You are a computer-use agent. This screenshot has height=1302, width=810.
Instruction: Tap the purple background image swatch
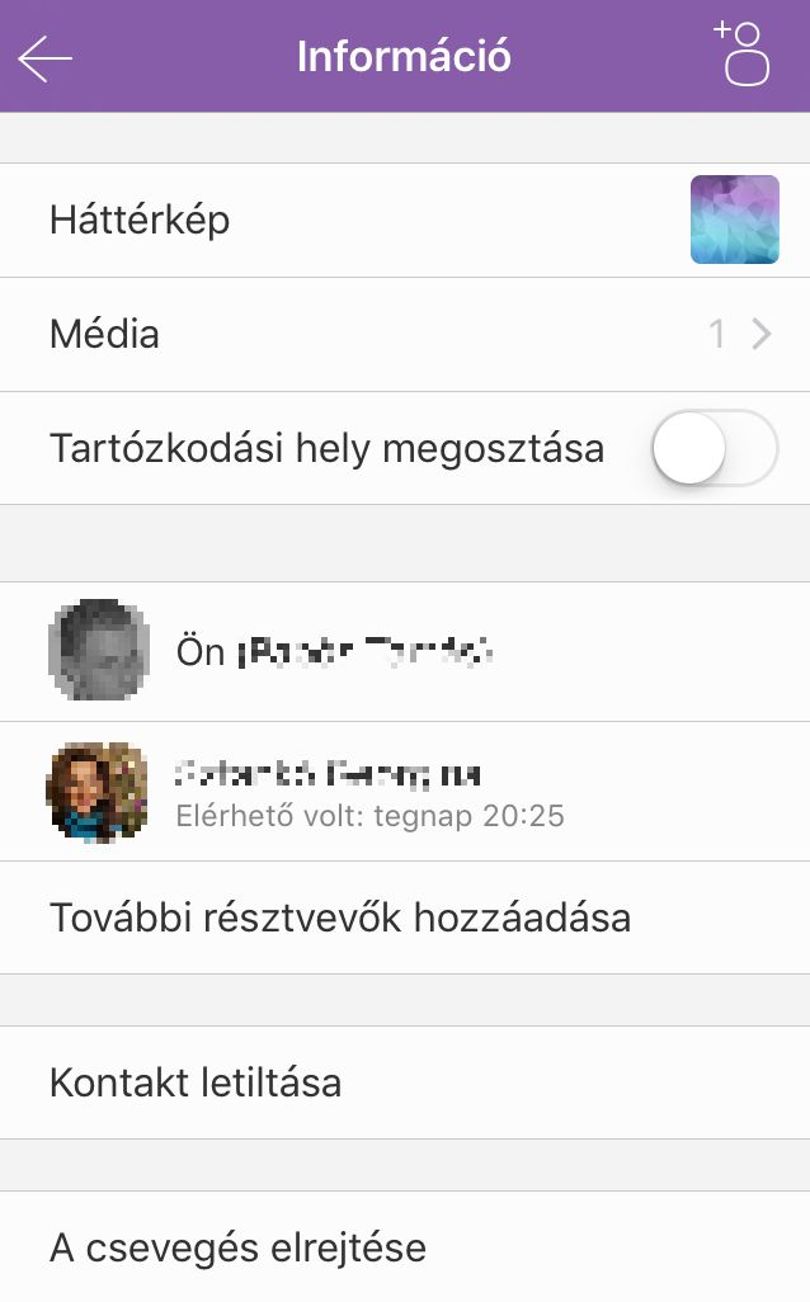(735, 220)
